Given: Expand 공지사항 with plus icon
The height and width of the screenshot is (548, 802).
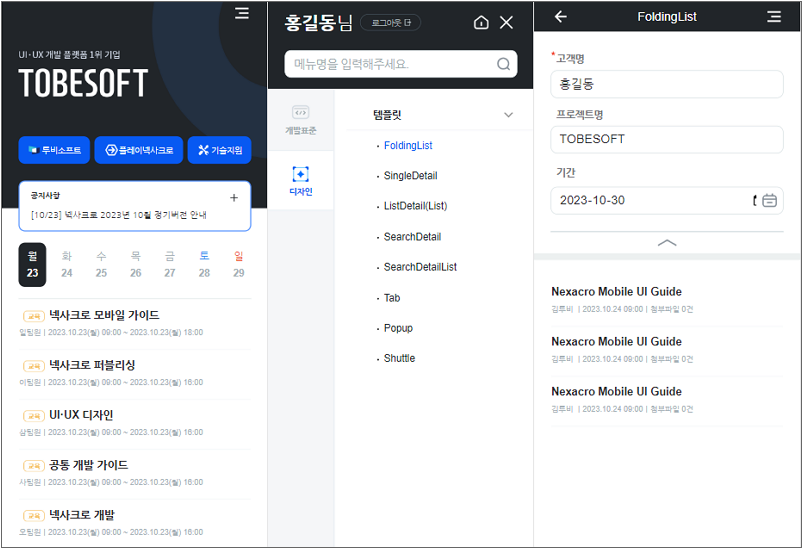Looking at the screenshot, I should 234,198.
